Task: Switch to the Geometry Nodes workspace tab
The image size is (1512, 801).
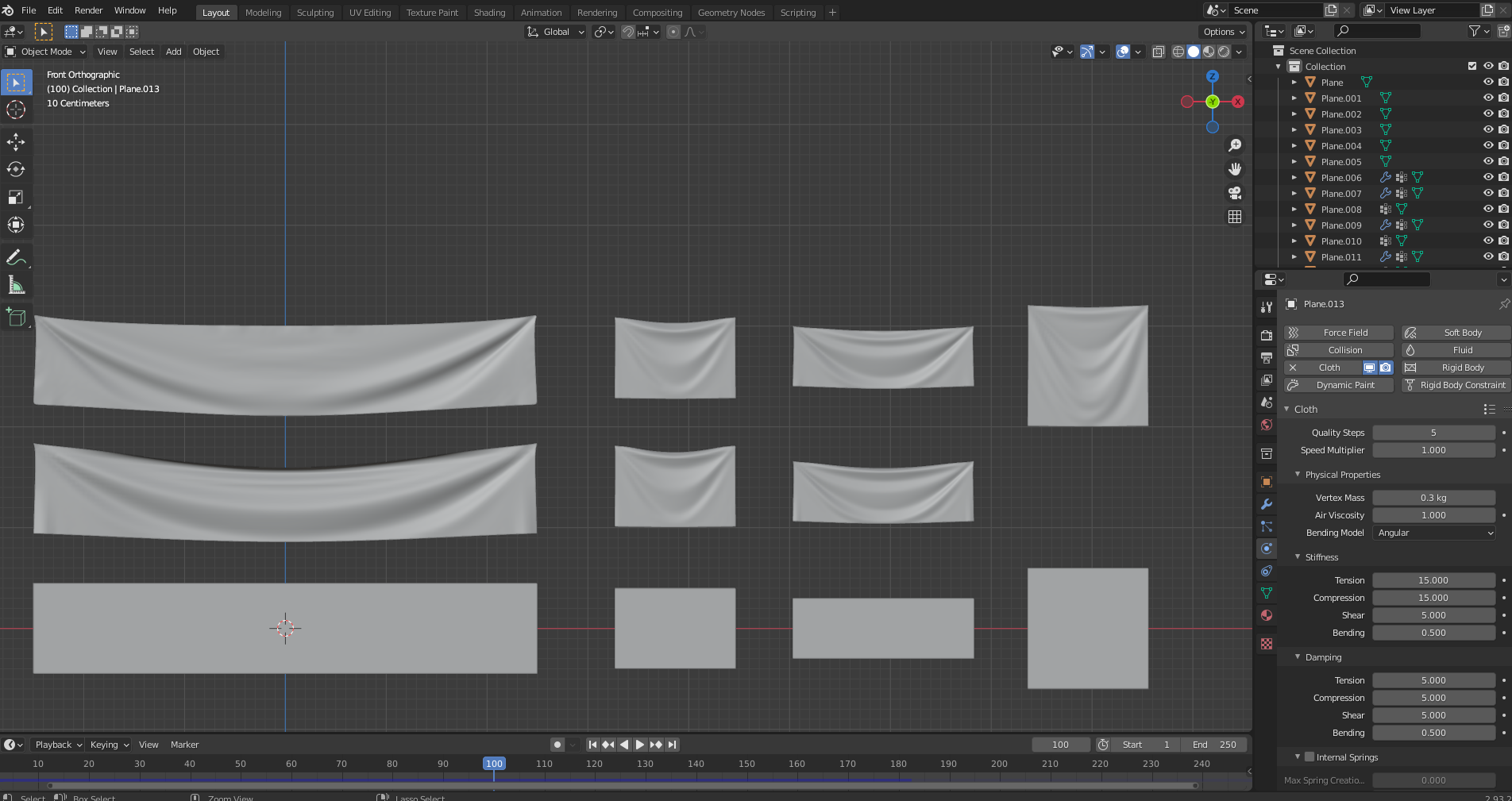Action: (731, 13)
